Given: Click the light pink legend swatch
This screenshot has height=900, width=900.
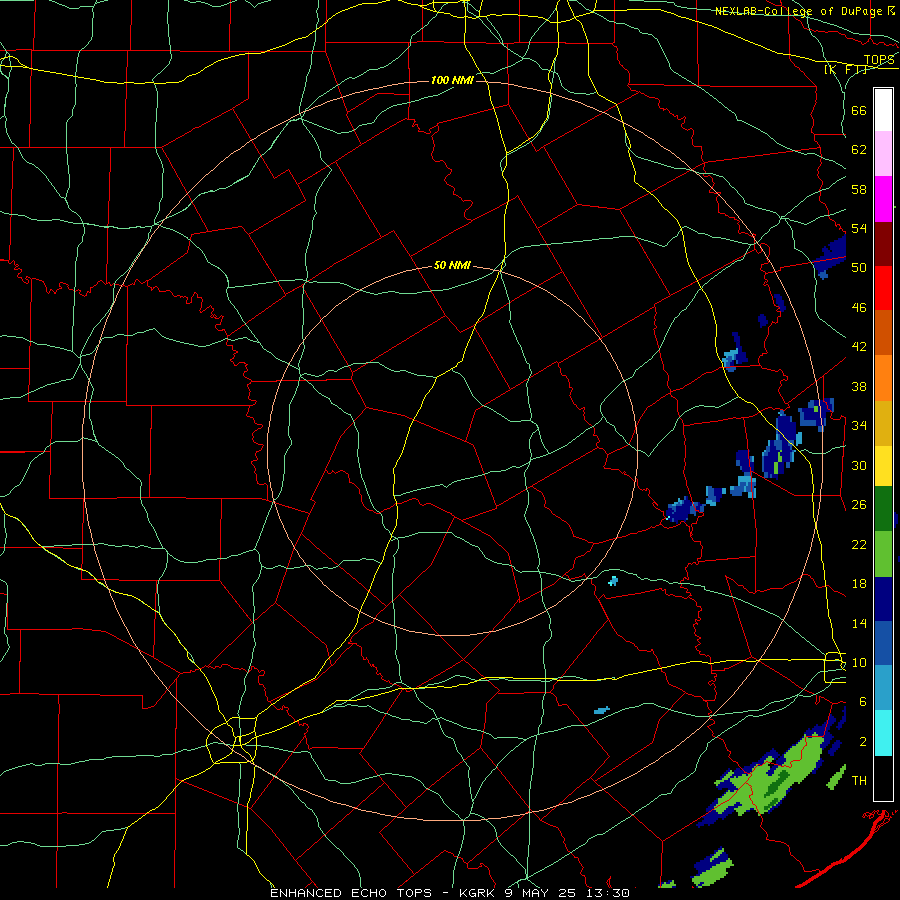Looking at the screenshot, I should (x=883, y=154).
